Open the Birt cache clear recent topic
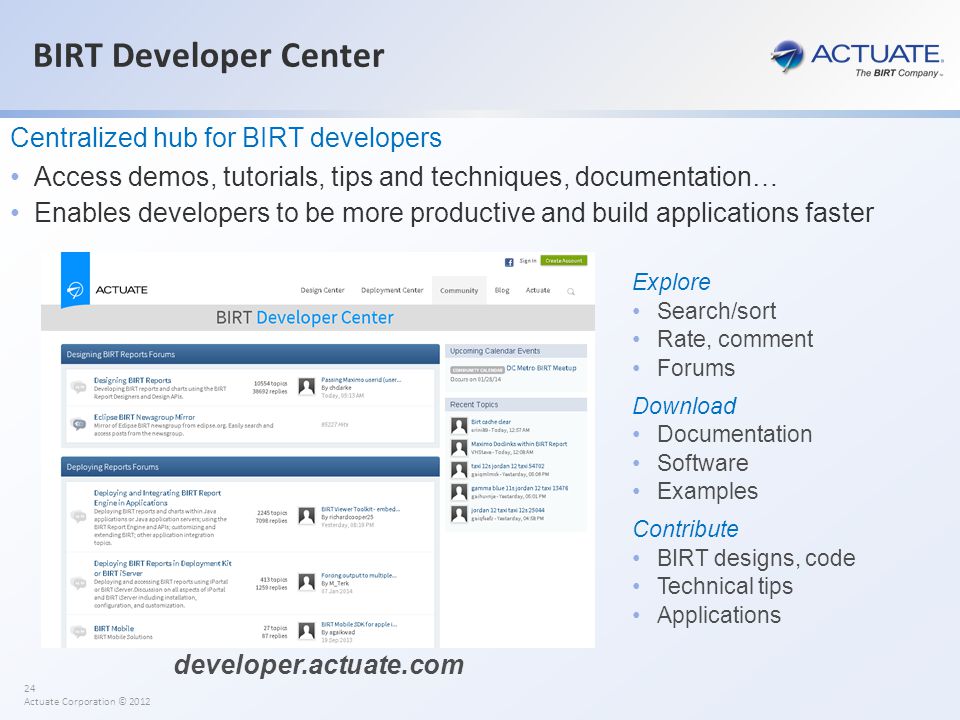 pos(490,422)
